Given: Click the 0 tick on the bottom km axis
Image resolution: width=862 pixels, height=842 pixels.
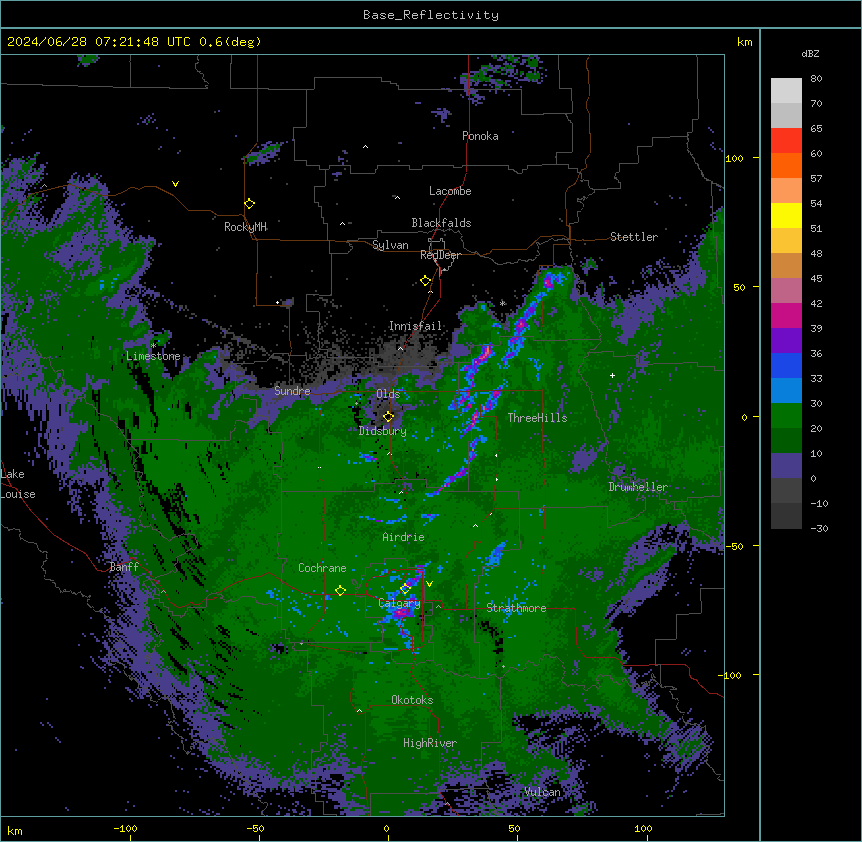Looking at the screenshot, I should (386, 828).
